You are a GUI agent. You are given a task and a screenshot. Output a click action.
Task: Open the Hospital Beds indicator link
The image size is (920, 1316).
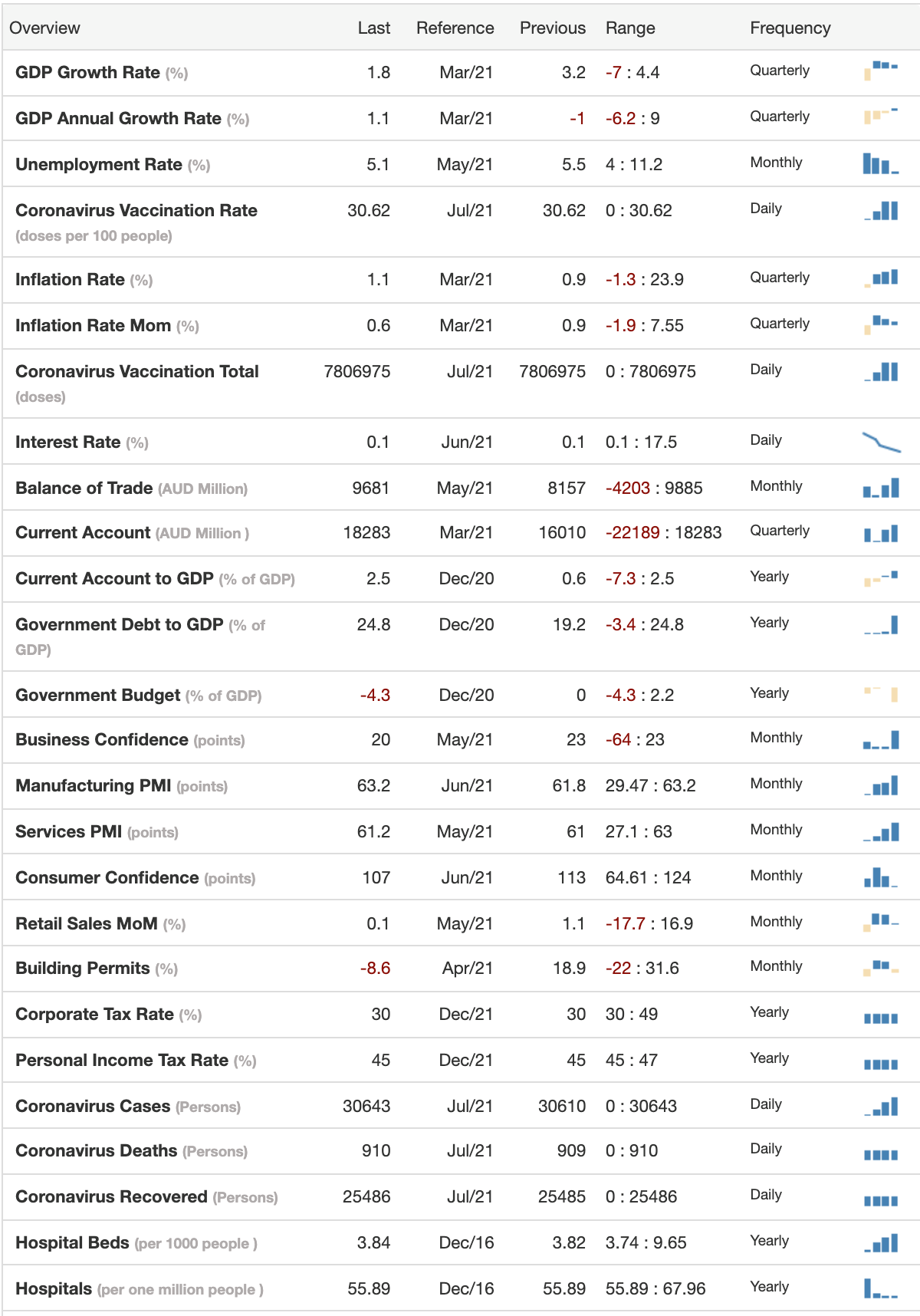click(x=72, y=1242)
